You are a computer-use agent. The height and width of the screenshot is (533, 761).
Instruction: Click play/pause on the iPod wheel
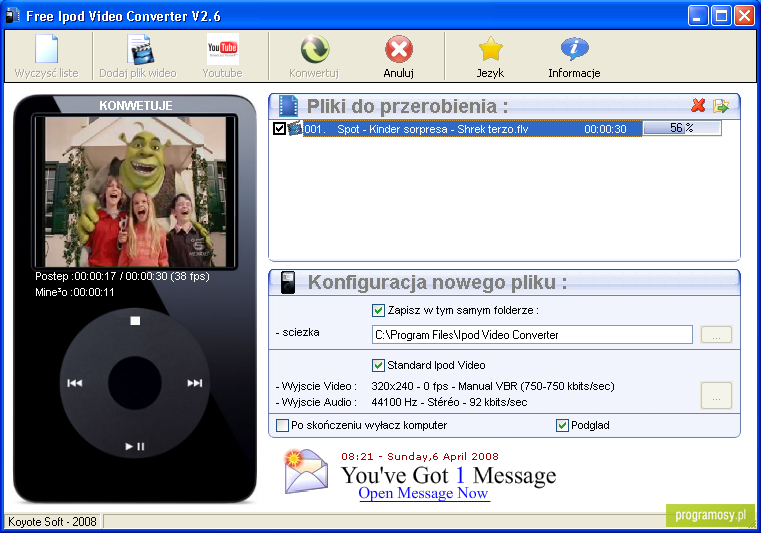pos(135,446)
